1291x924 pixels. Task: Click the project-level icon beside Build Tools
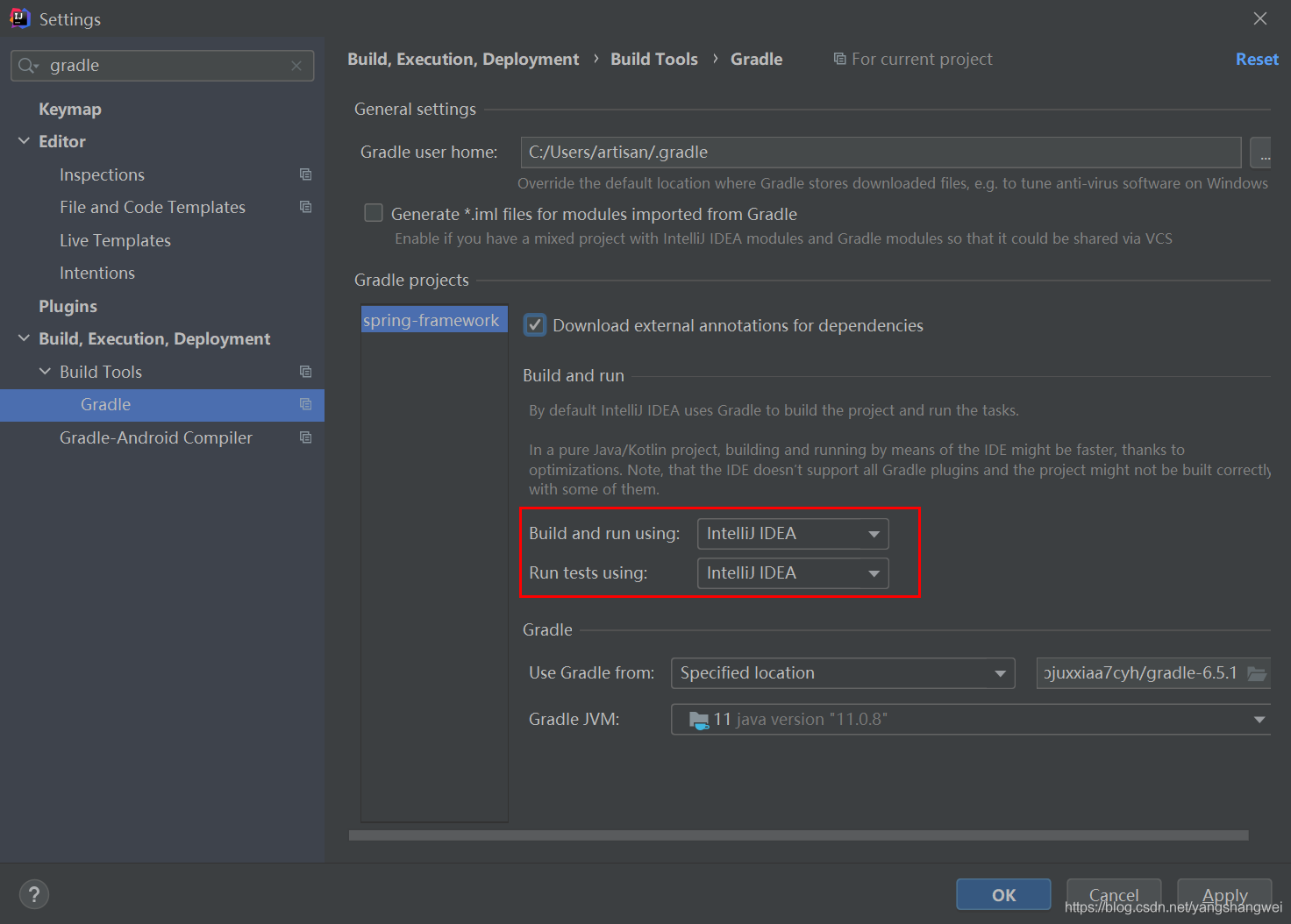pyautogui.click(x=305, y=372)
